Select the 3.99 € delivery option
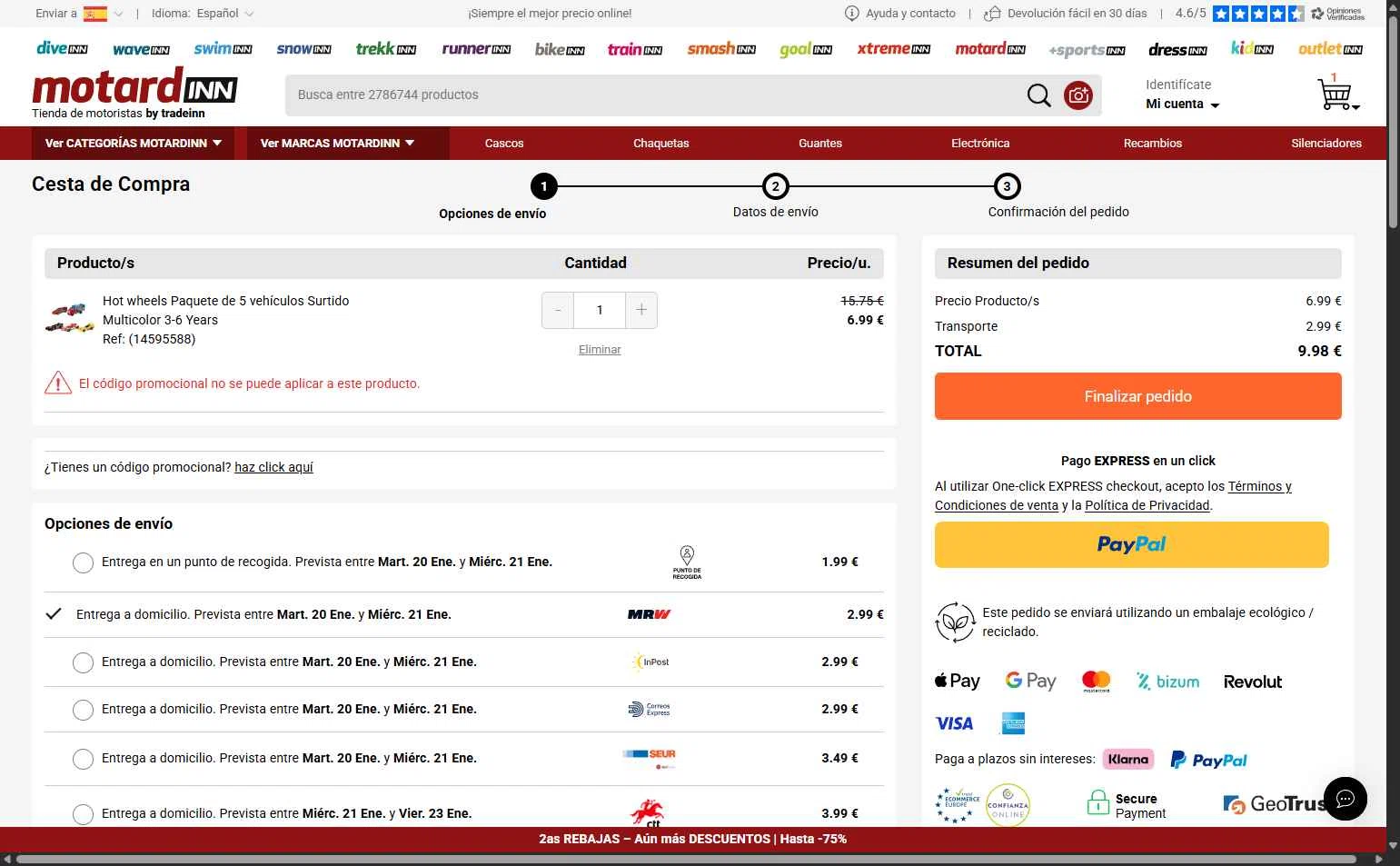The width and height of the screenshot is (1400, 866). tap(83, 814)
